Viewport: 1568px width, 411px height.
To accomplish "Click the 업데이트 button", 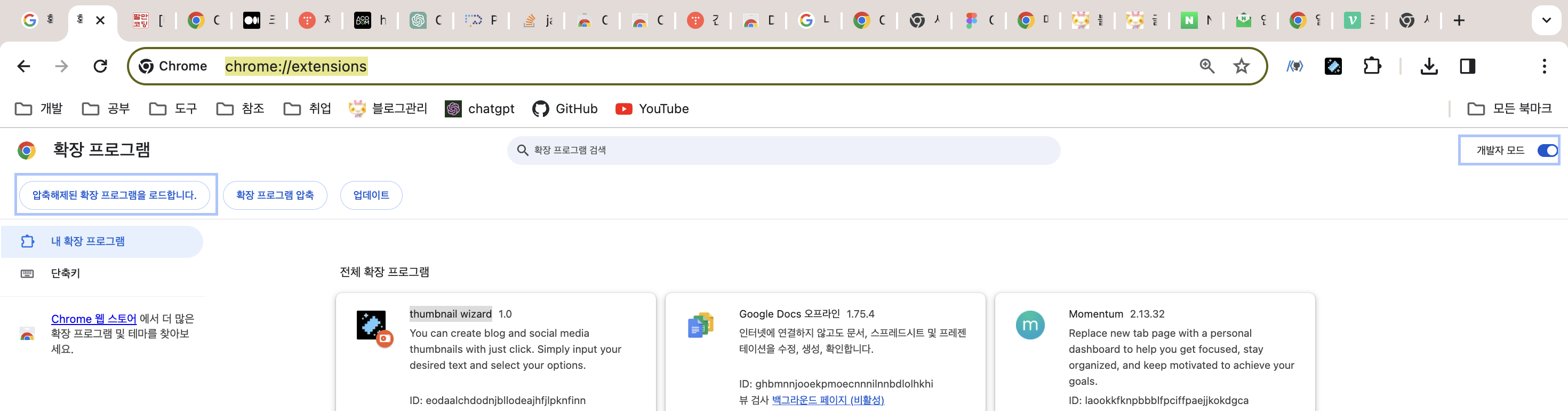I will click(371, 195).
